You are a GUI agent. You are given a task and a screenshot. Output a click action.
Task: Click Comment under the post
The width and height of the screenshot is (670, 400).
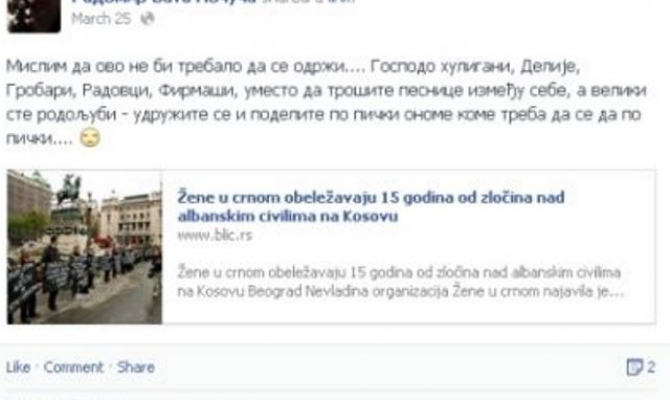73,367
